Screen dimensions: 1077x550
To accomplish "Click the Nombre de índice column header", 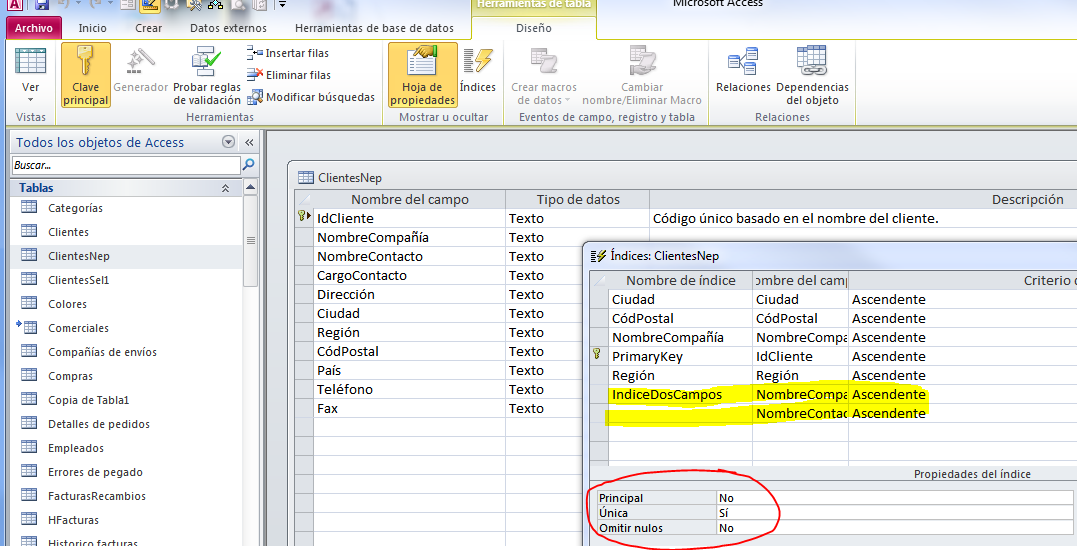I will click(x=680, y=280).
